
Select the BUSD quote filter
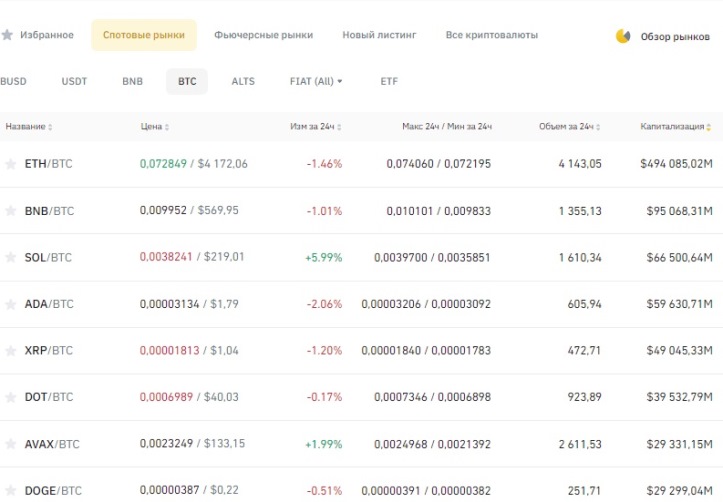[x=13, y=81]
